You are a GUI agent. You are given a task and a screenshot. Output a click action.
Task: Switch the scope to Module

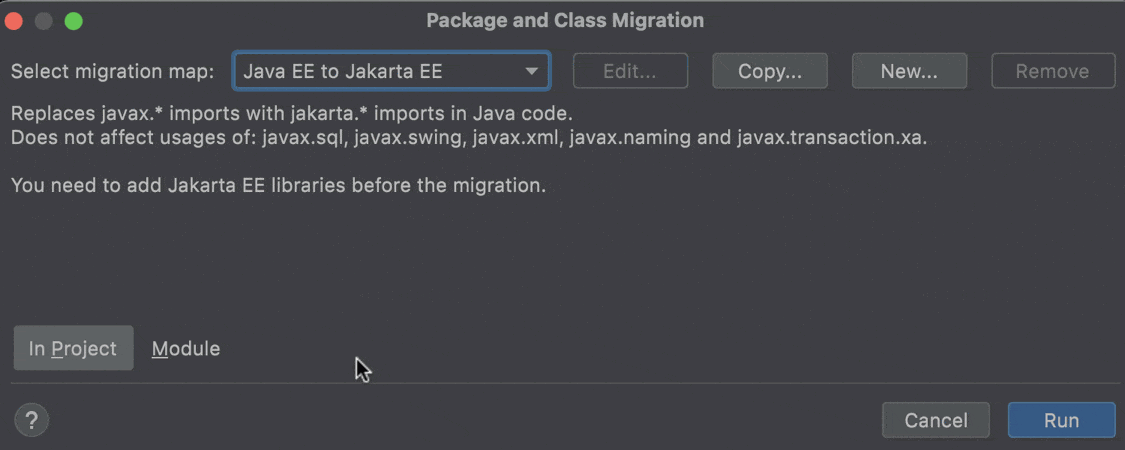click(186, 349)
